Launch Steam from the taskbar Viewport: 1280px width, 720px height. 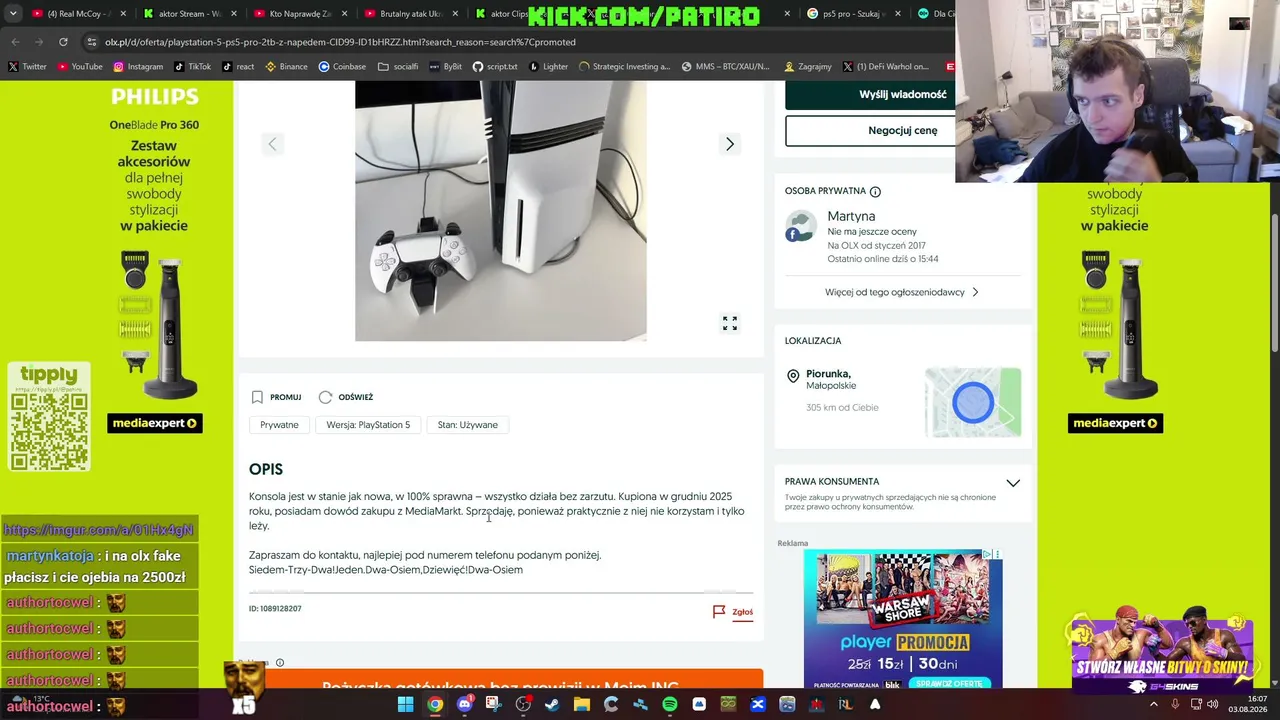pos(552,704)
